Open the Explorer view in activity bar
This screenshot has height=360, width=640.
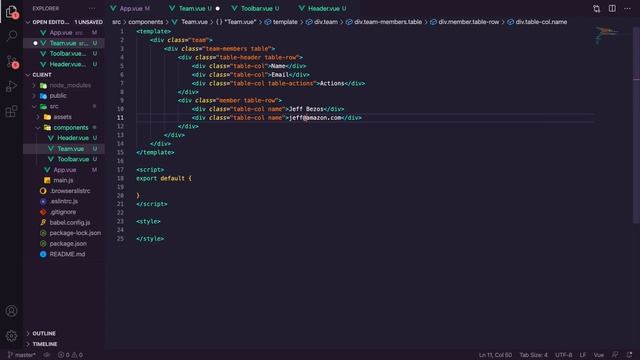11,11
